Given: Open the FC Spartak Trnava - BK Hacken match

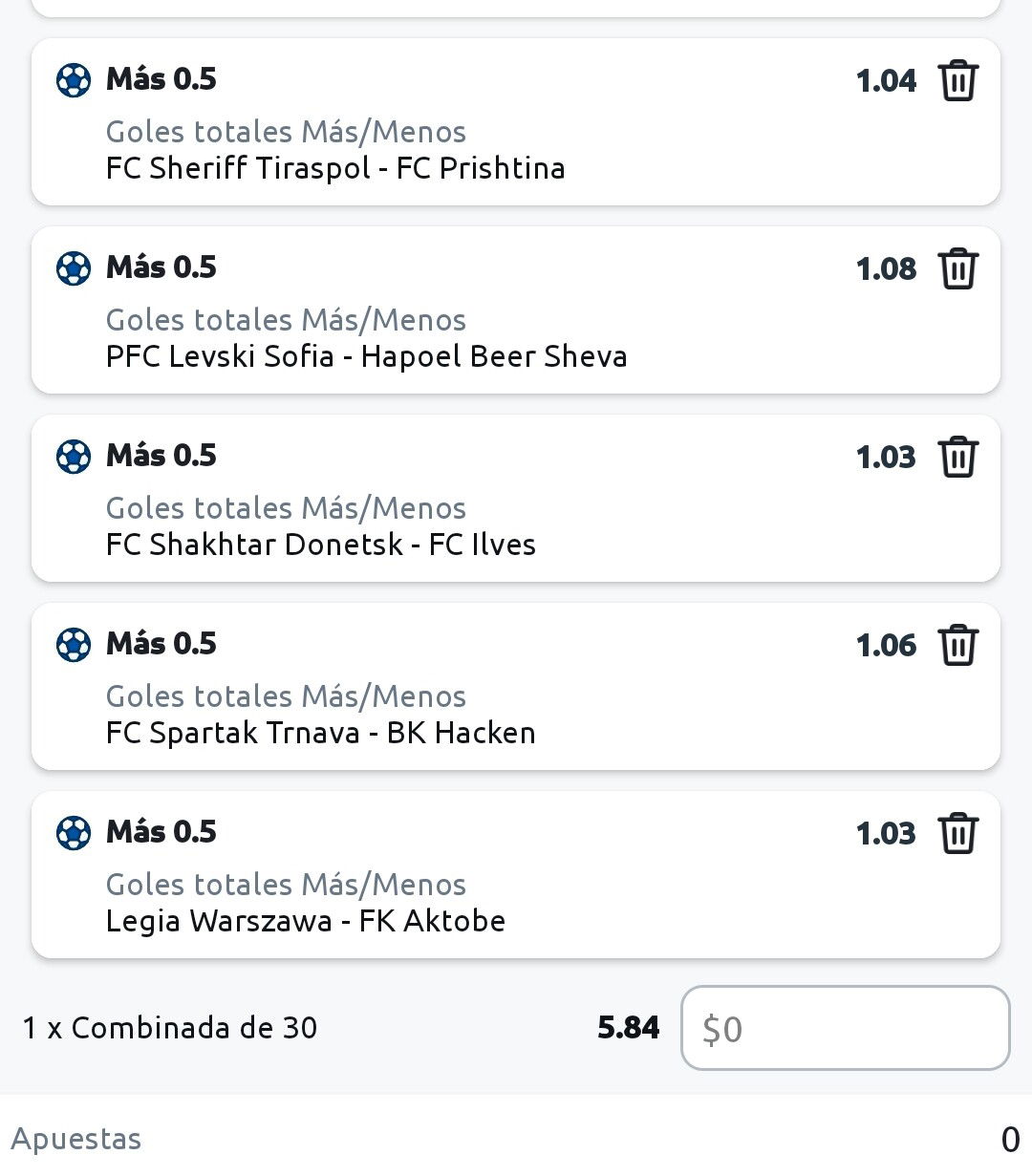Looking at the screenshot, I should pyautogui.click(x=321, y=733).
